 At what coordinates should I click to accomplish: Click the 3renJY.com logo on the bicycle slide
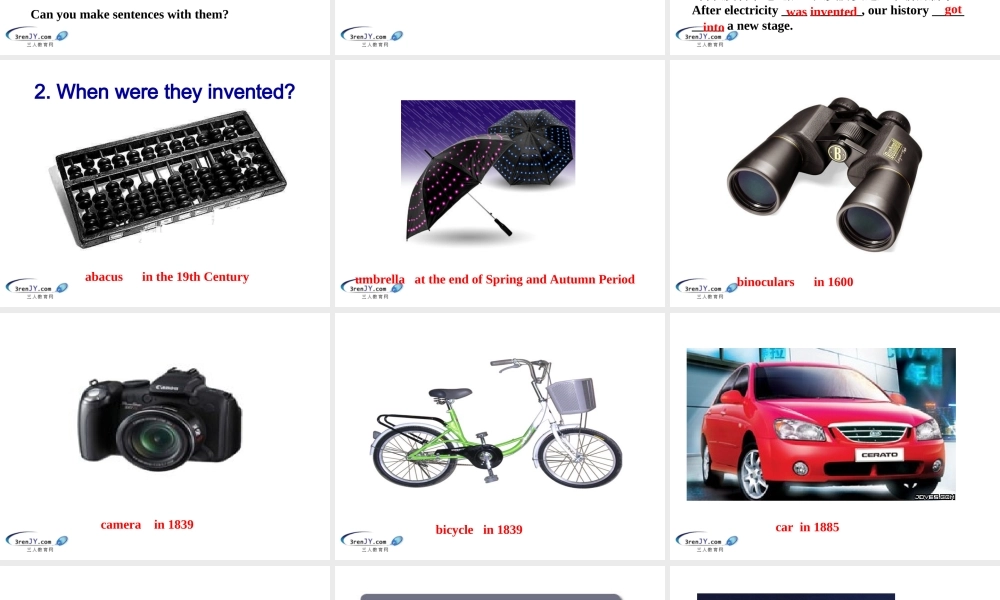point(372,541)
